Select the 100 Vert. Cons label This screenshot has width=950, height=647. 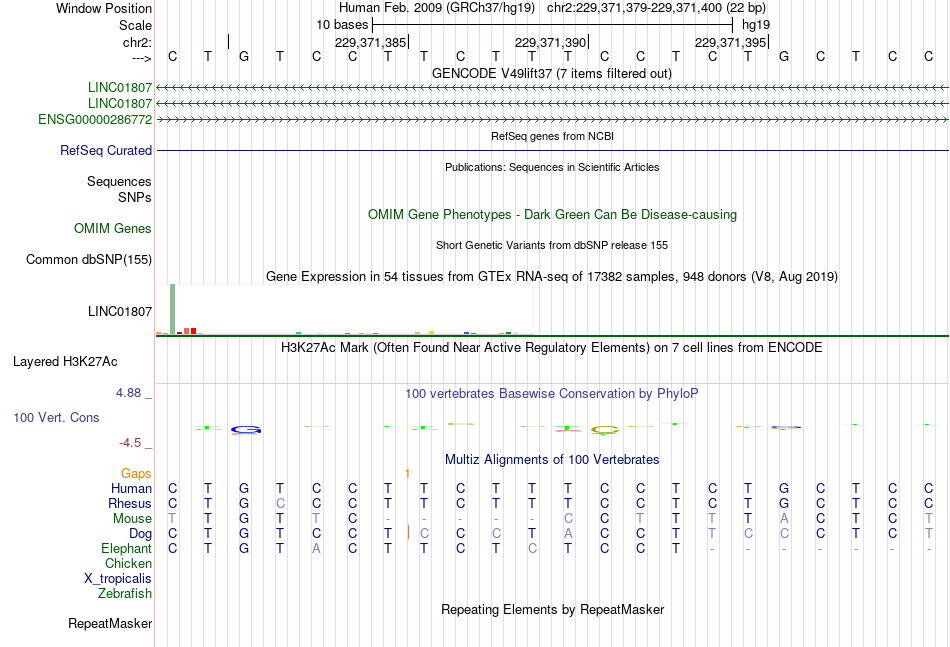56,418
